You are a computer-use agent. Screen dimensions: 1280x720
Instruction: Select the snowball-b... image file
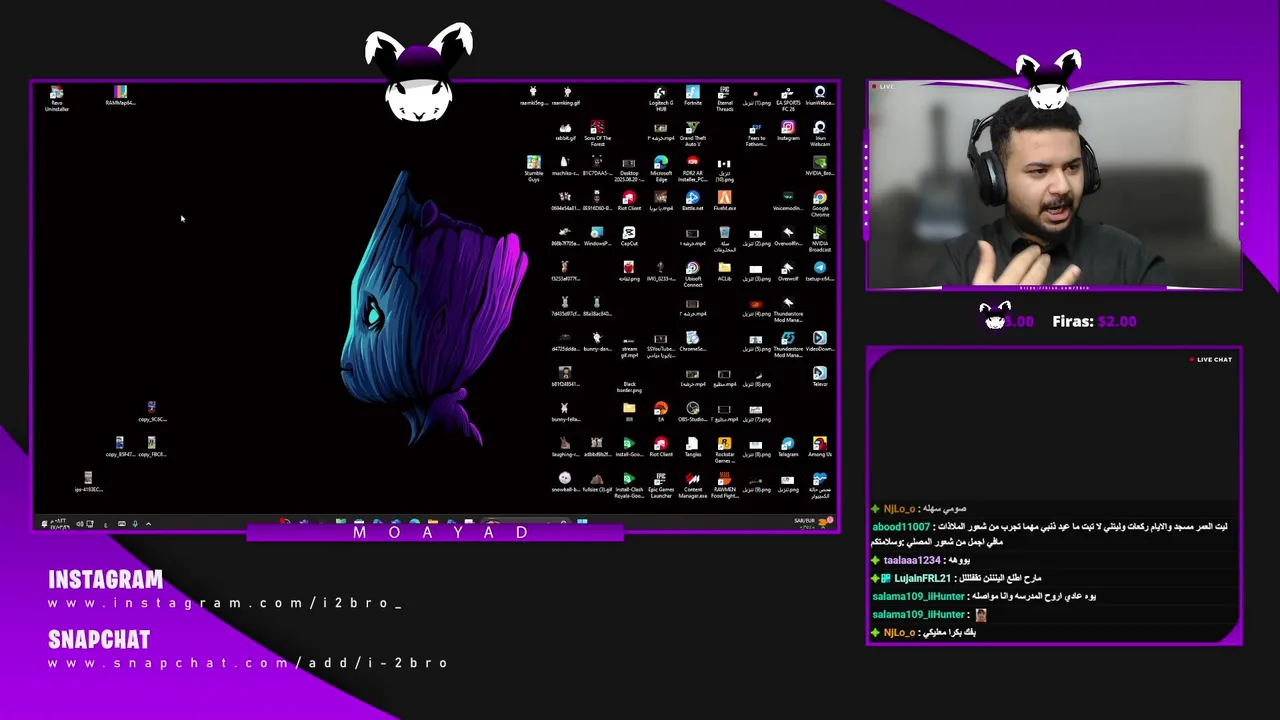pos(565,481)
